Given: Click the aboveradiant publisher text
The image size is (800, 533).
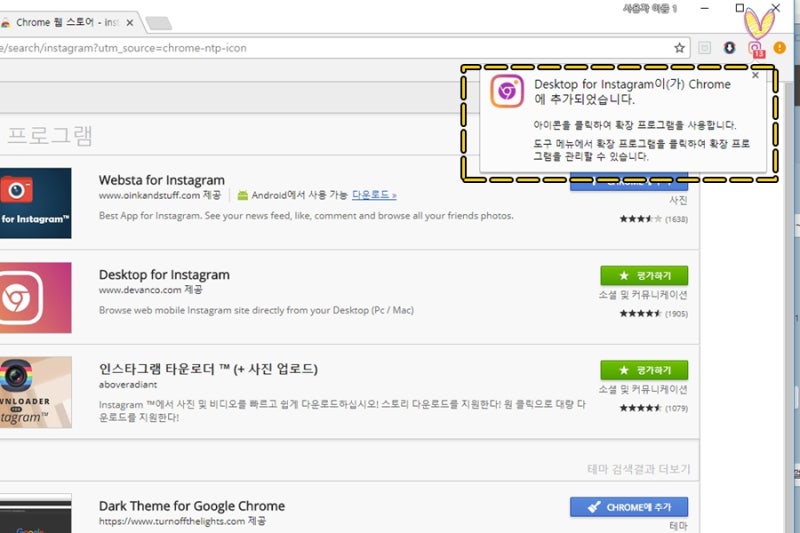Looking at the screenshot, I should [x=128, y=385].
